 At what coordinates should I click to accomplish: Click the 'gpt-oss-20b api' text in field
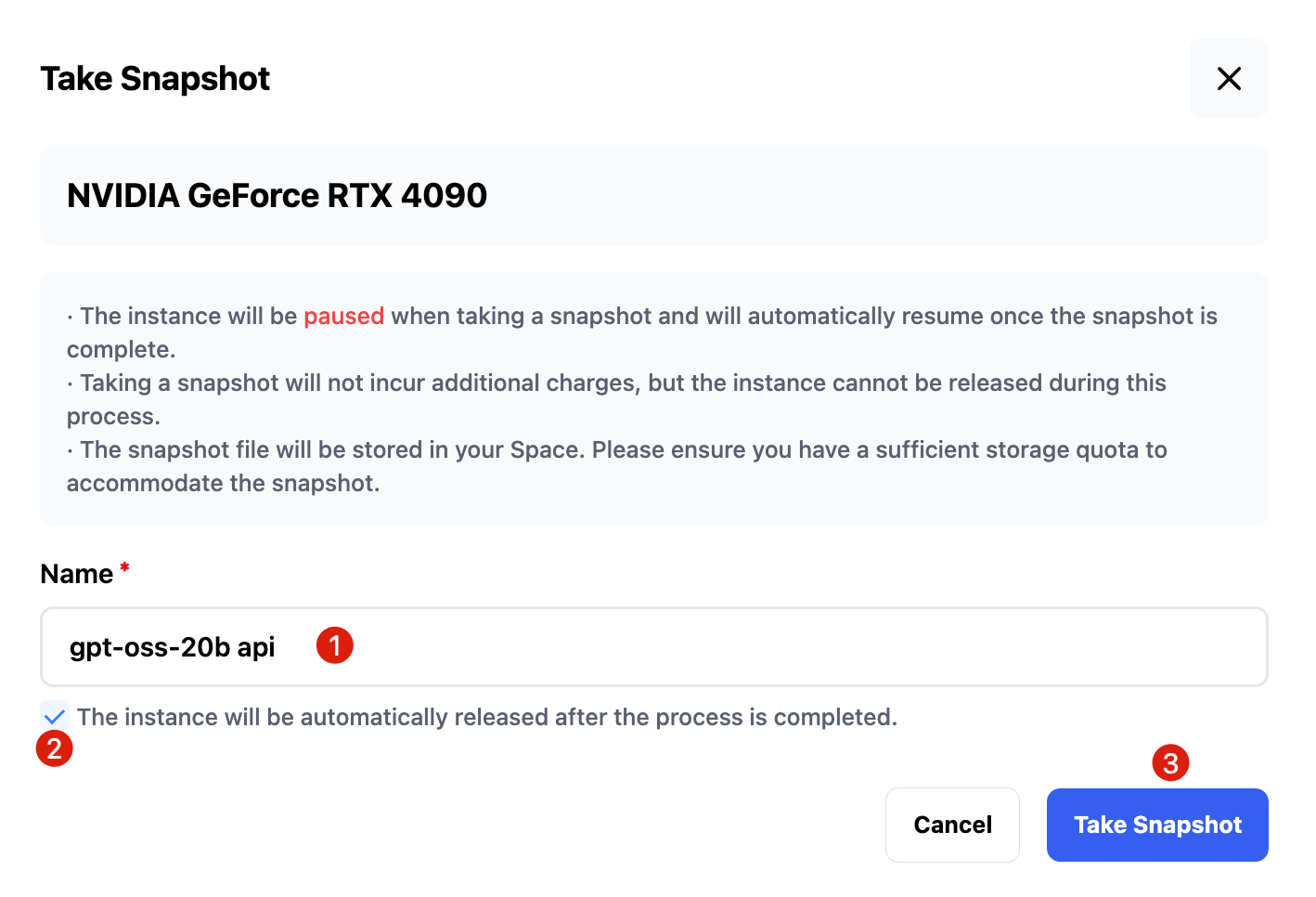(x=173, y=647)
